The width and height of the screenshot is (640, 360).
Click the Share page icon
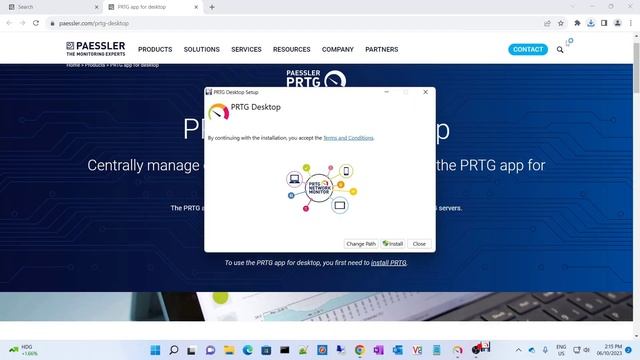click(x=547, y=23)
